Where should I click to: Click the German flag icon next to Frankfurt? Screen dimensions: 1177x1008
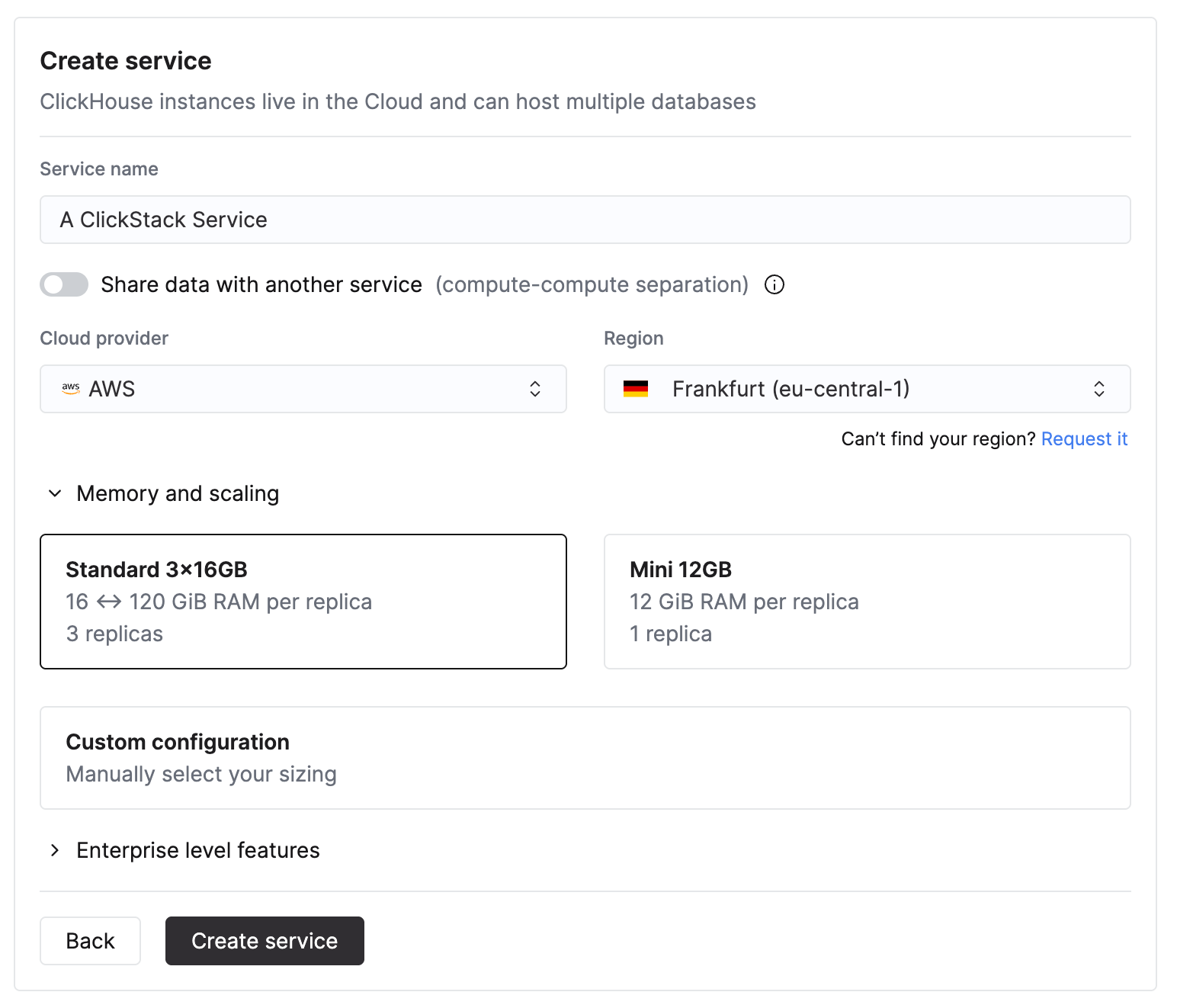(635, 389)
